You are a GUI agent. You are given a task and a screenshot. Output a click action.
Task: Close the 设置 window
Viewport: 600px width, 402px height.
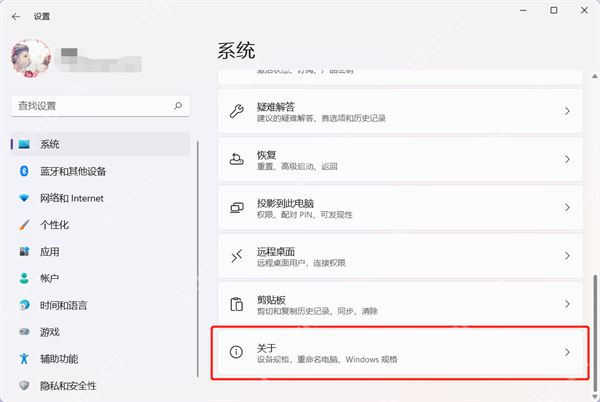(x=584, y=10)
